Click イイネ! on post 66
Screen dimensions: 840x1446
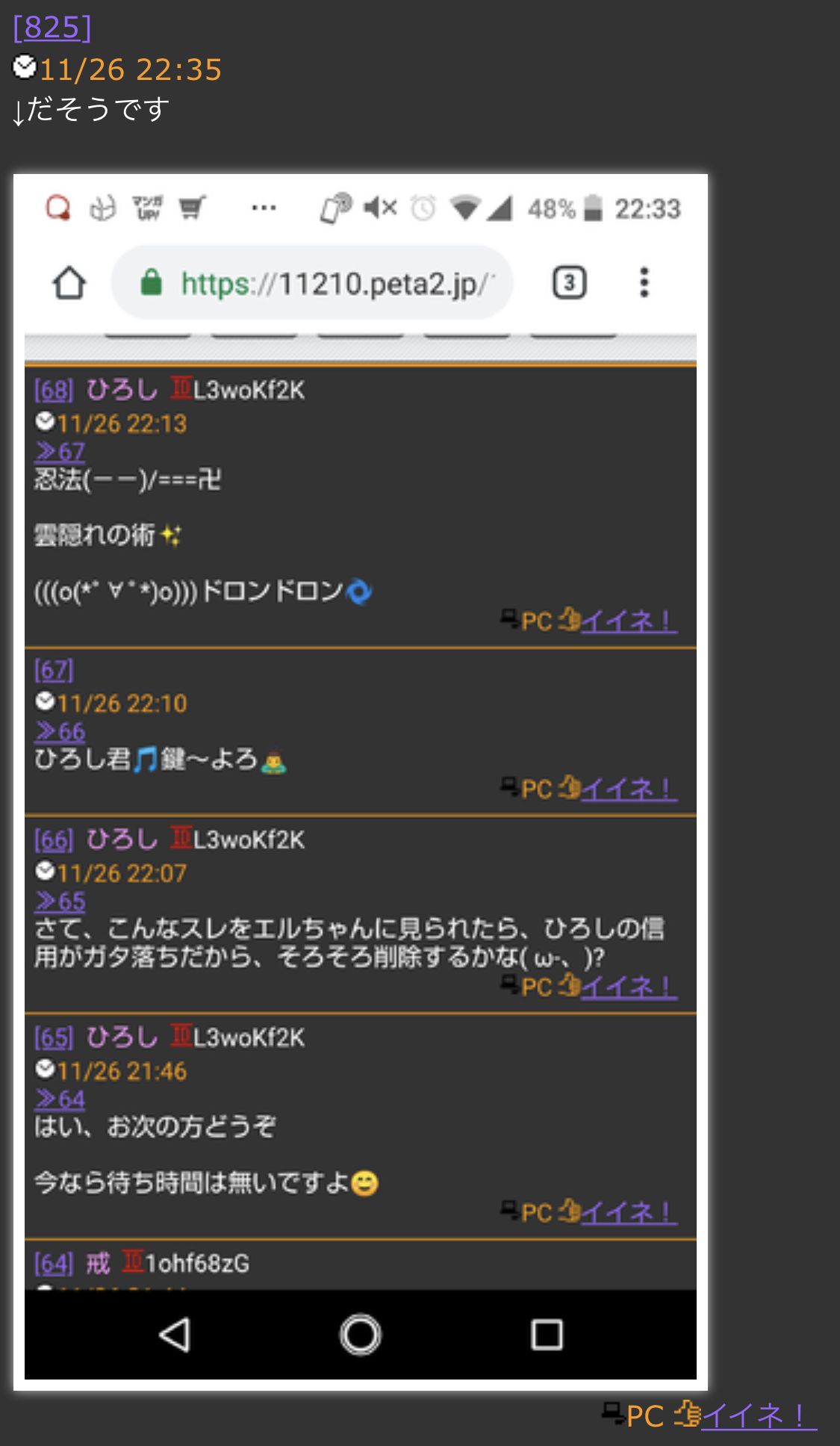[629, 987]
